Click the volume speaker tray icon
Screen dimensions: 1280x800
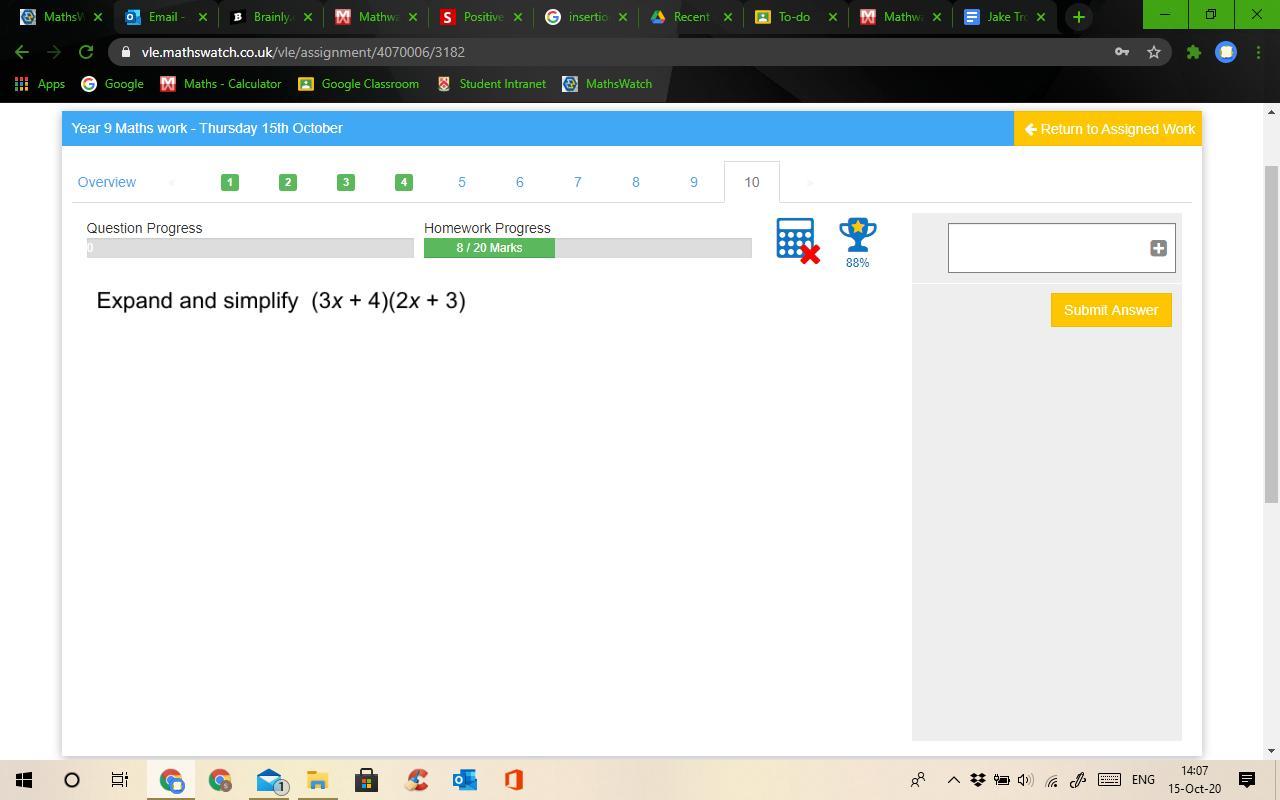click(1025, 780)
